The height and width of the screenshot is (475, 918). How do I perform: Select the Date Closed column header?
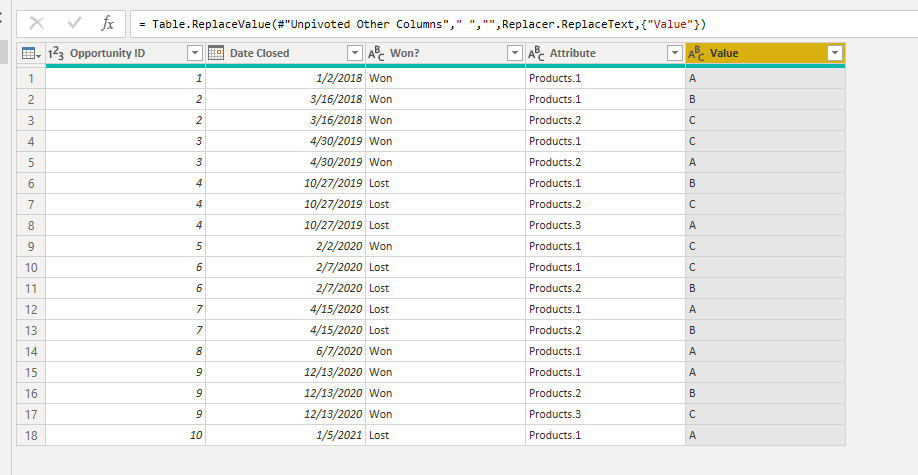[286, 53]
